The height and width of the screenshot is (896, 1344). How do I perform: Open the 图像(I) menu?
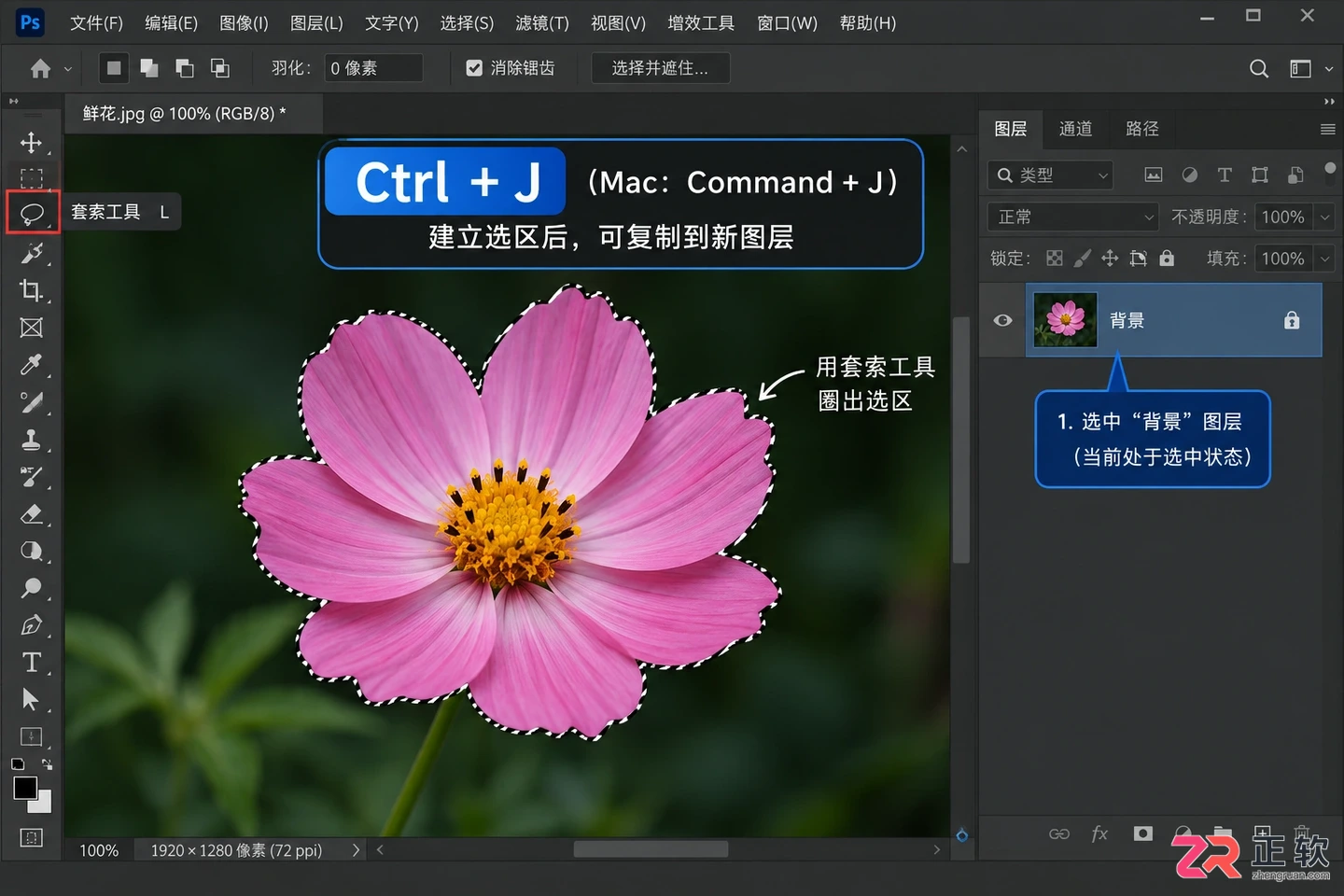pos(244,22)
